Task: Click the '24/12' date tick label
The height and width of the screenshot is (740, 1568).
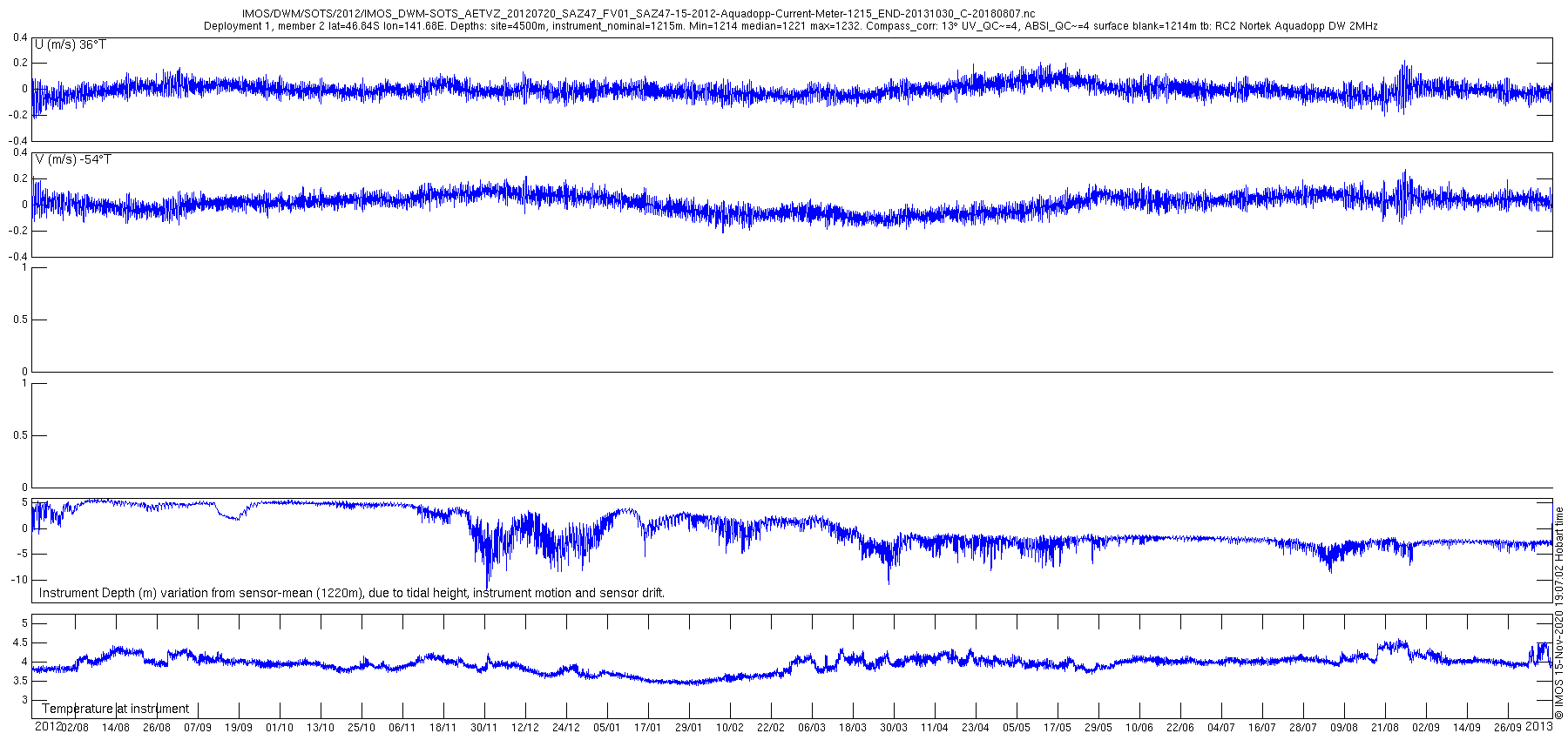Action: 566,728
